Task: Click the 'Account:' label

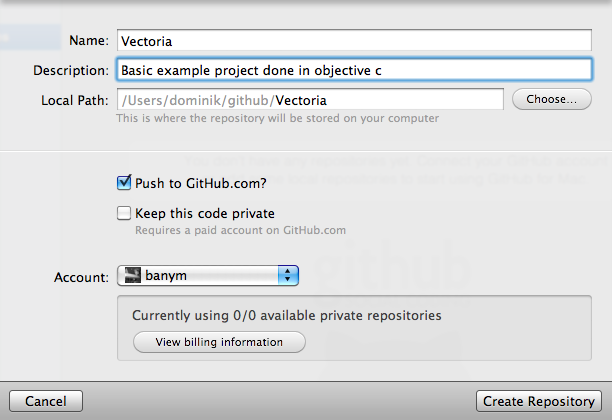Action: (81, 277)
